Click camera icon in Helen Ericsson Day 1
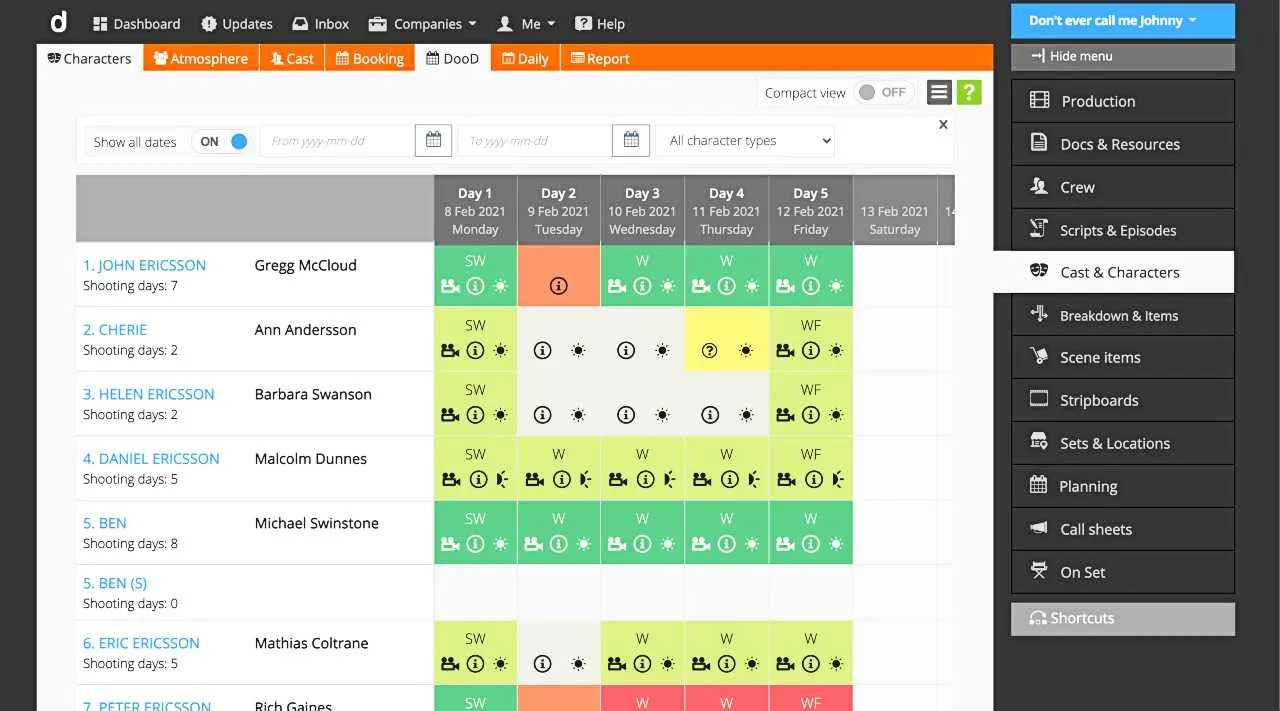 (x=450, y=415)
